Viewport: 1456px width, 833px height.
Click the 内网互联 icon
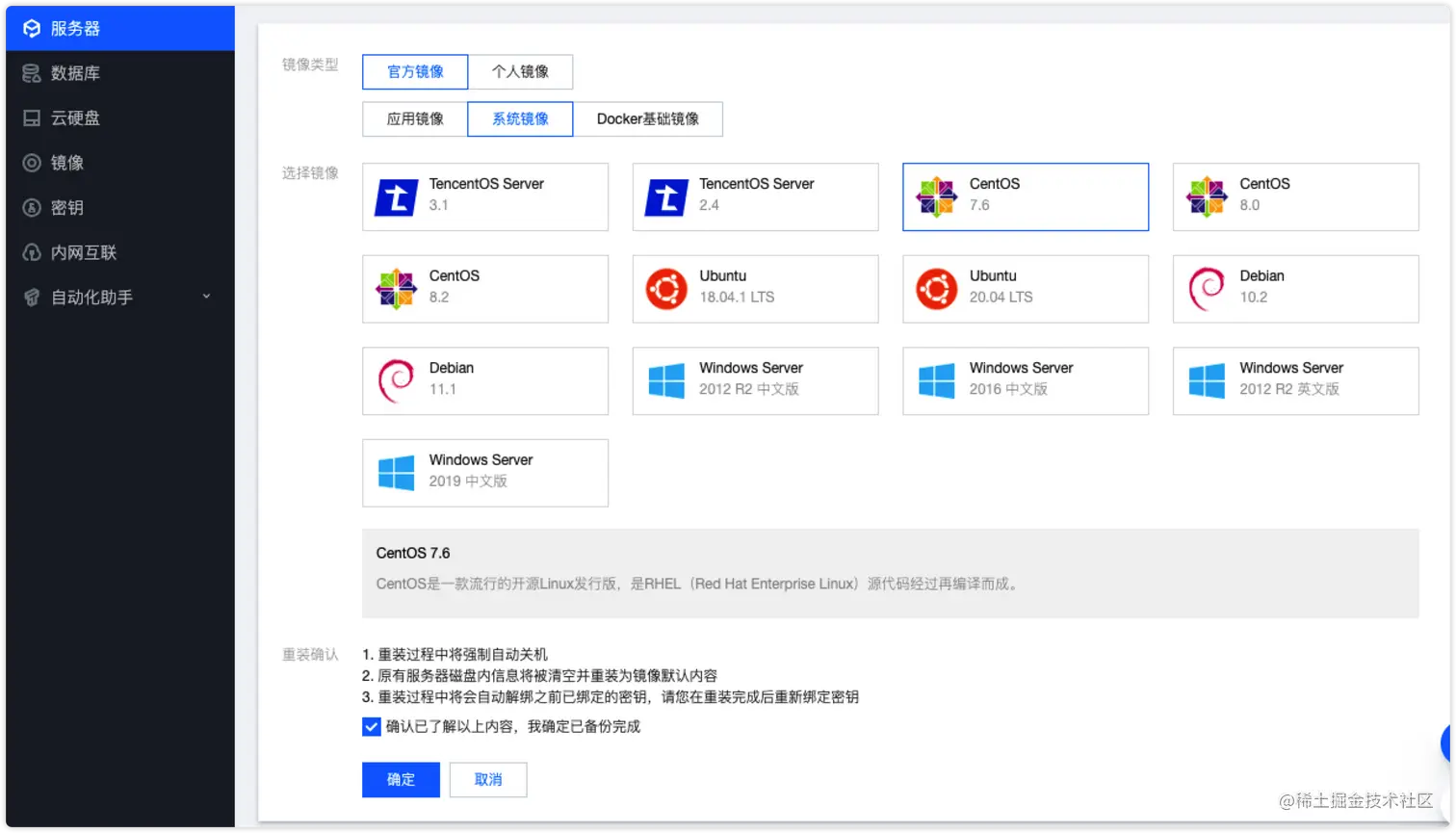tap(32, 252)
